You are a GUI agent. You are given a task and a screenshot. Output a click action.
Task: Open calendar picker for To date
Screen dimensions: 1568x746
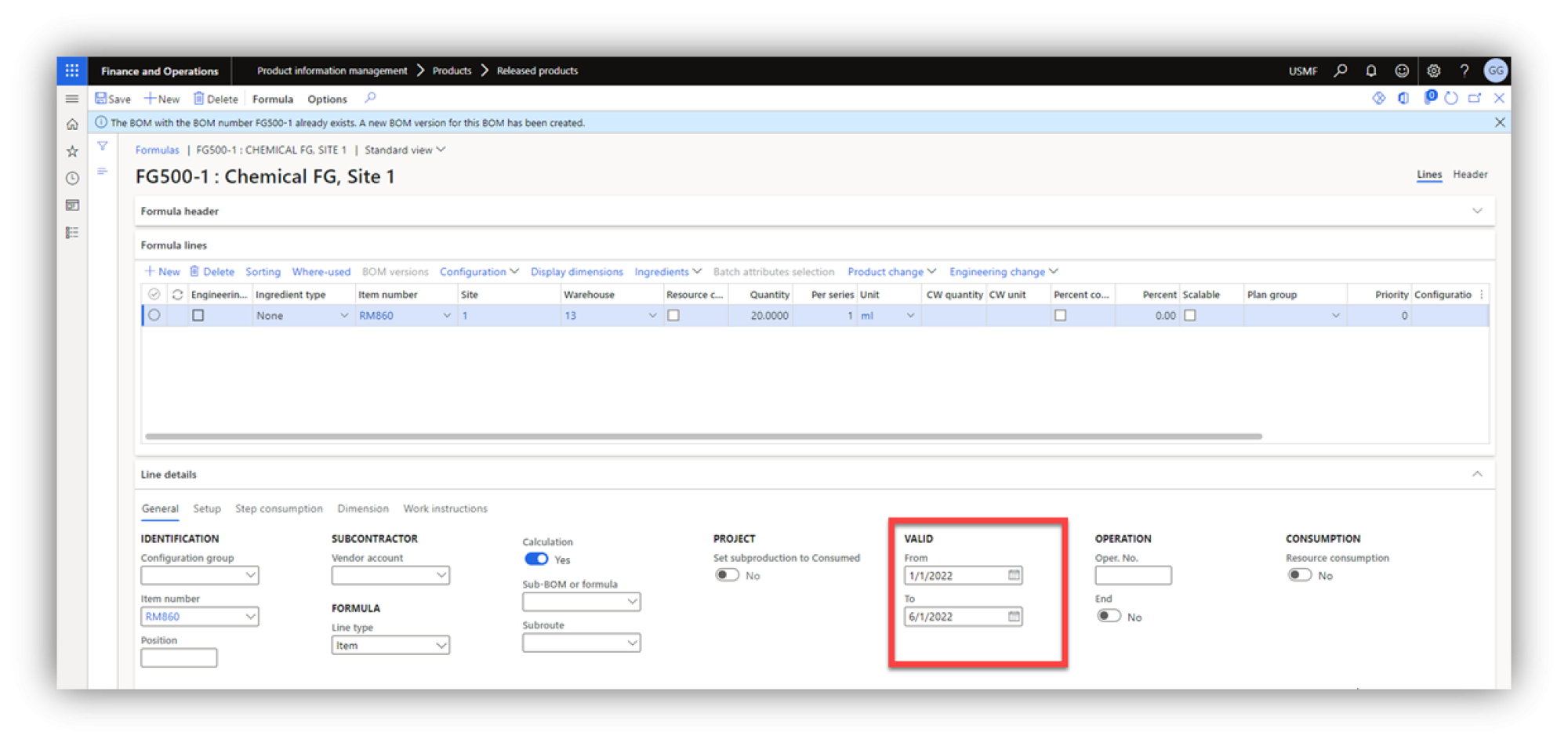[x=1014, y=617]
